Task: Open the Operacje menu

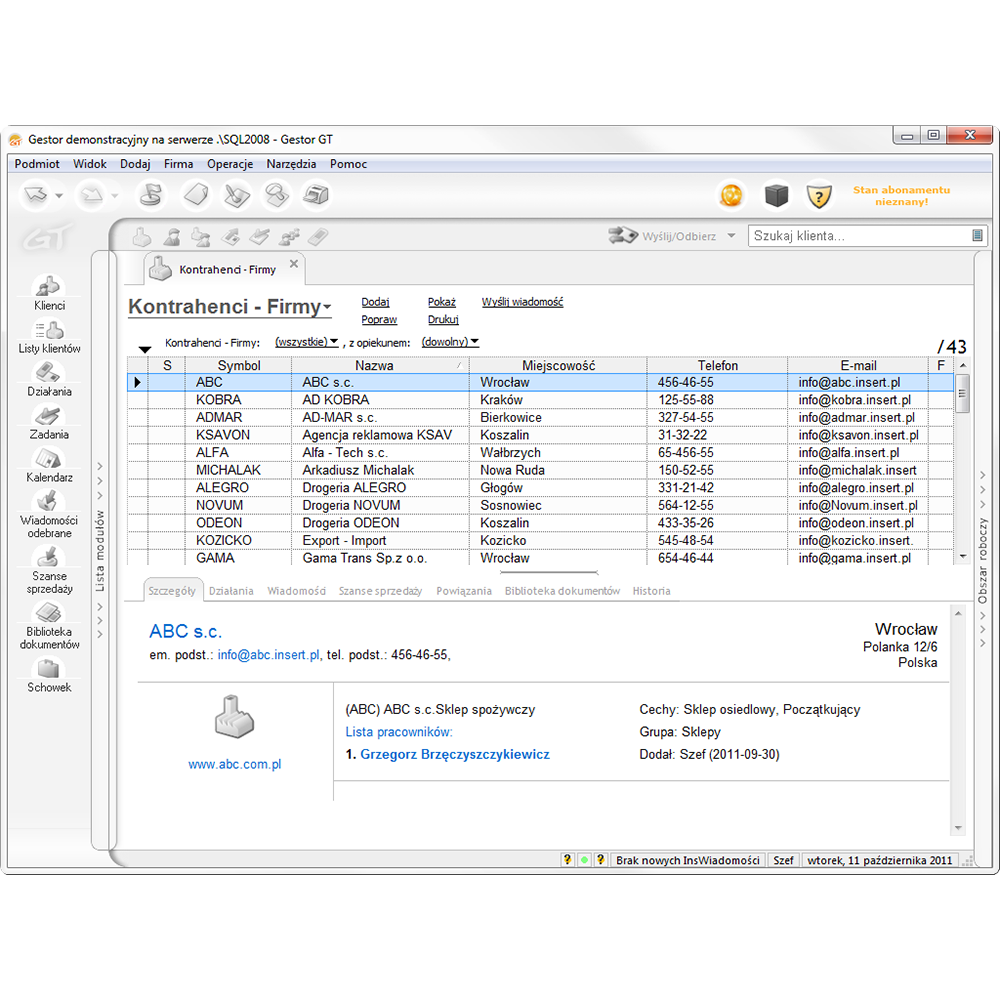Action: [230, 164]
